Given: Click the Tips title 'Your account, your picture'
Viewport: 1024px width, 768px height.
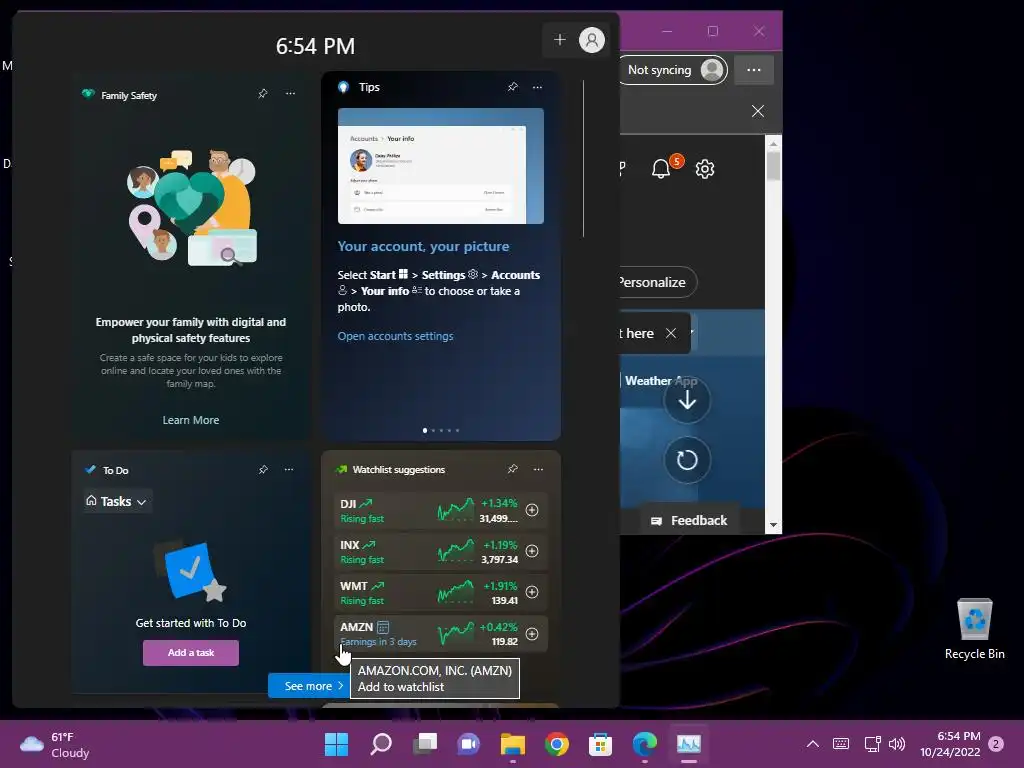Looking at the screenshot, I should click(423, 246).
